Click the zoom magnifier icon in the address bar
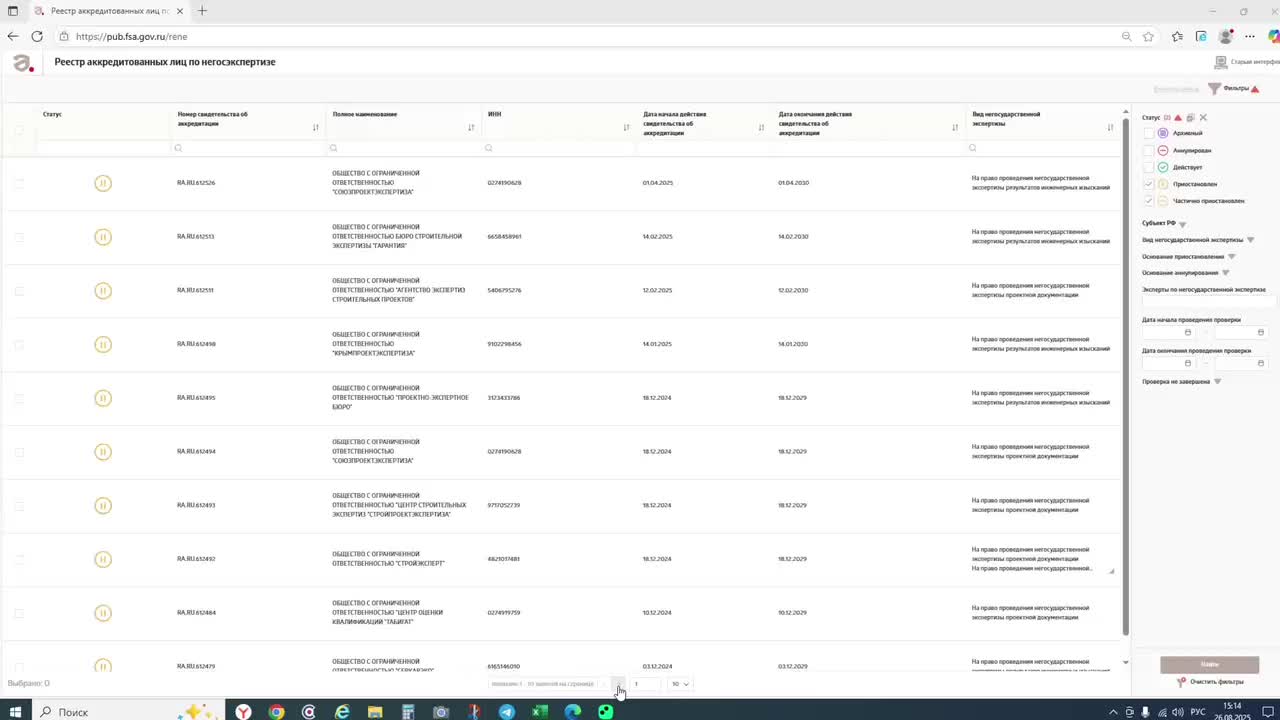Screen dimensions: 1280x720 point(1126,36)
